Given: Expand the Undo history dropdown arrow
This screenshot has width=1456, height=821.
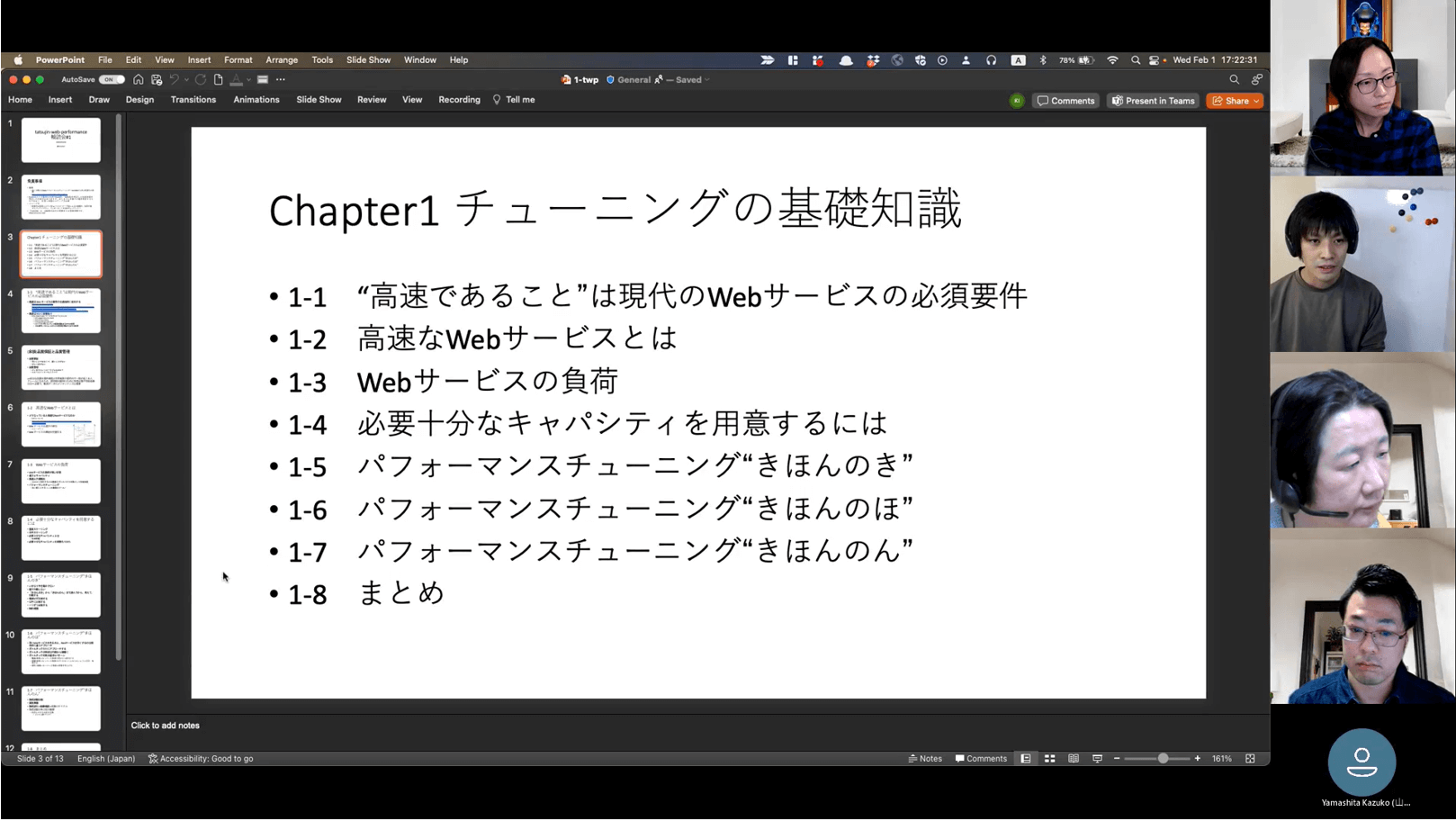Looking at the screenshot, I should coord(186,79).
